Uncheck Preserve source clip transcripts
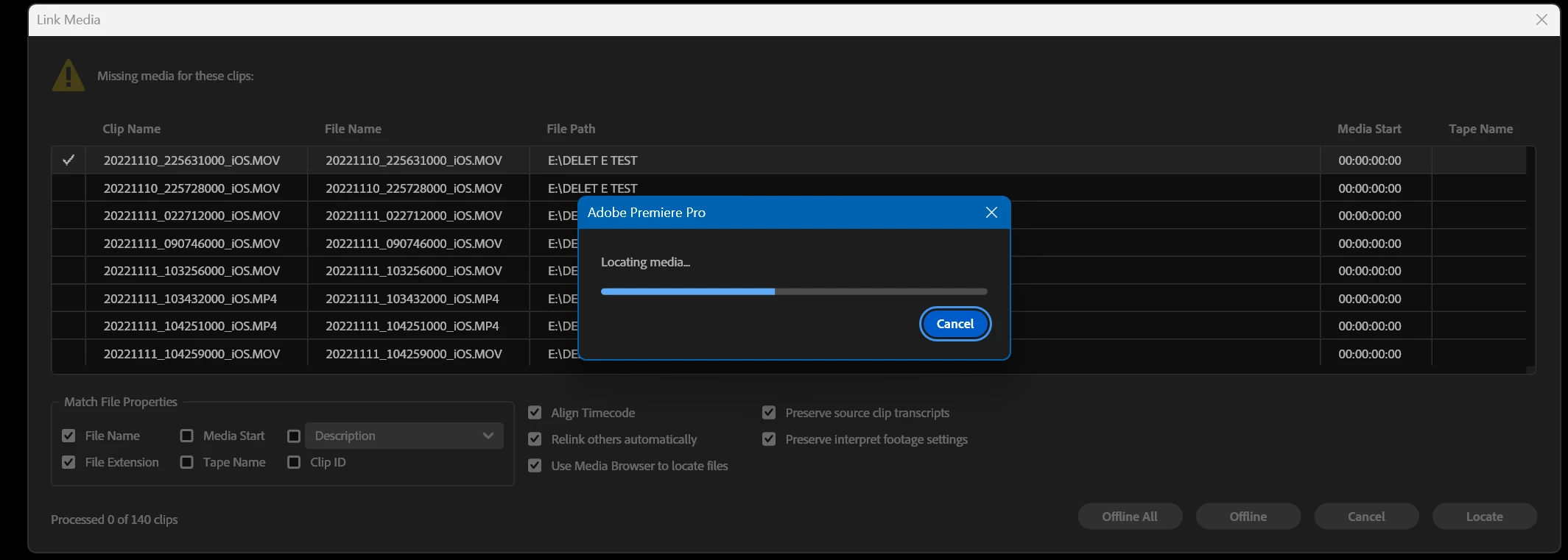This screenshot has height=560, width=1568. coord(769,413)
